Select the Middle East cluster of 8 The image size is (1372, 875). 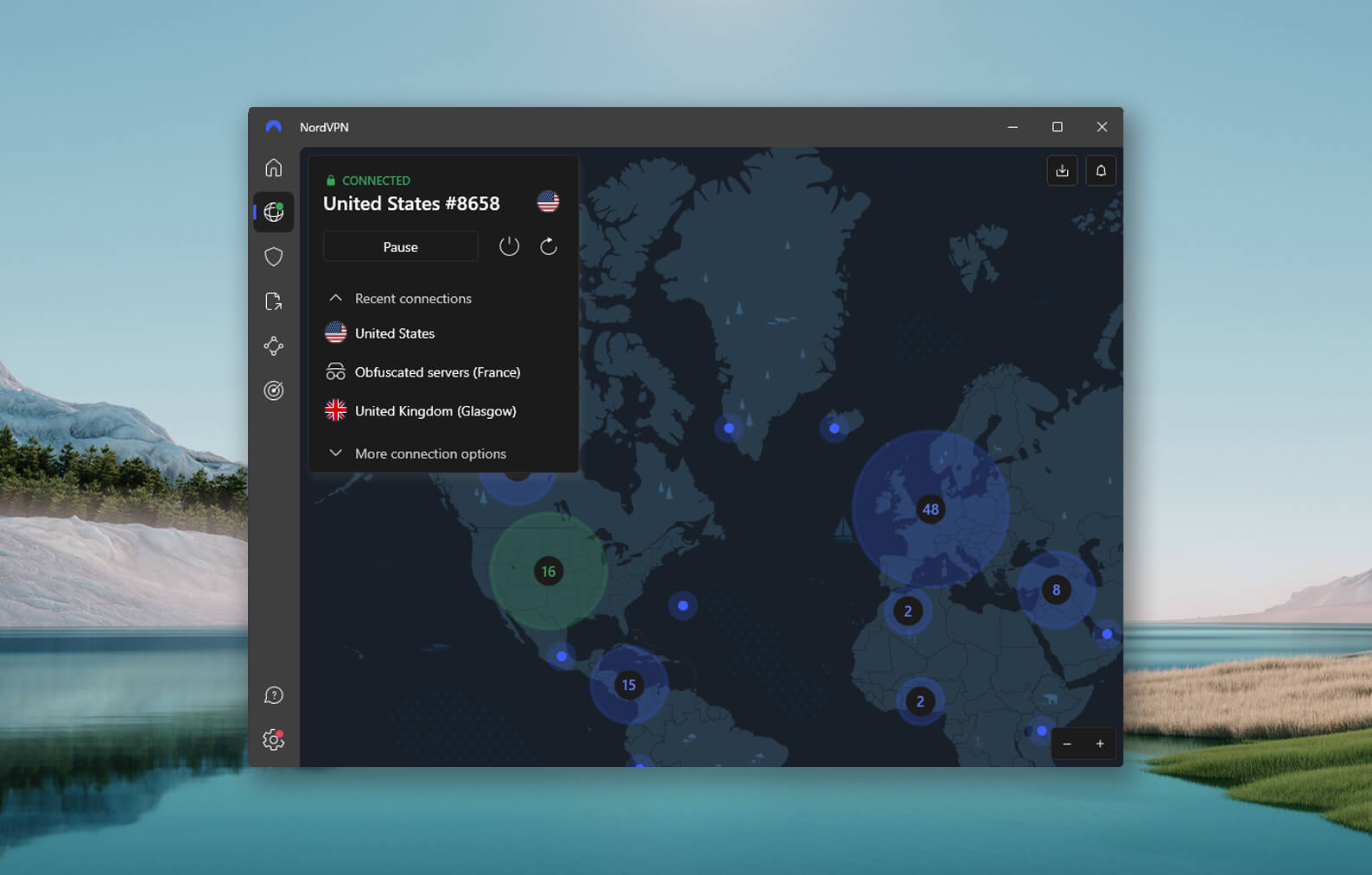pyautogui.click(x=1056, y=590)
